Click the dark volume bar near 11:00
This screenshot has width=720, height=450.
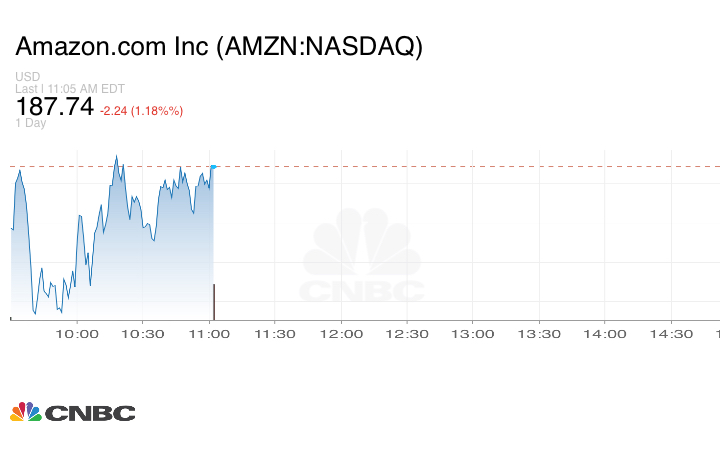point(214,301)
